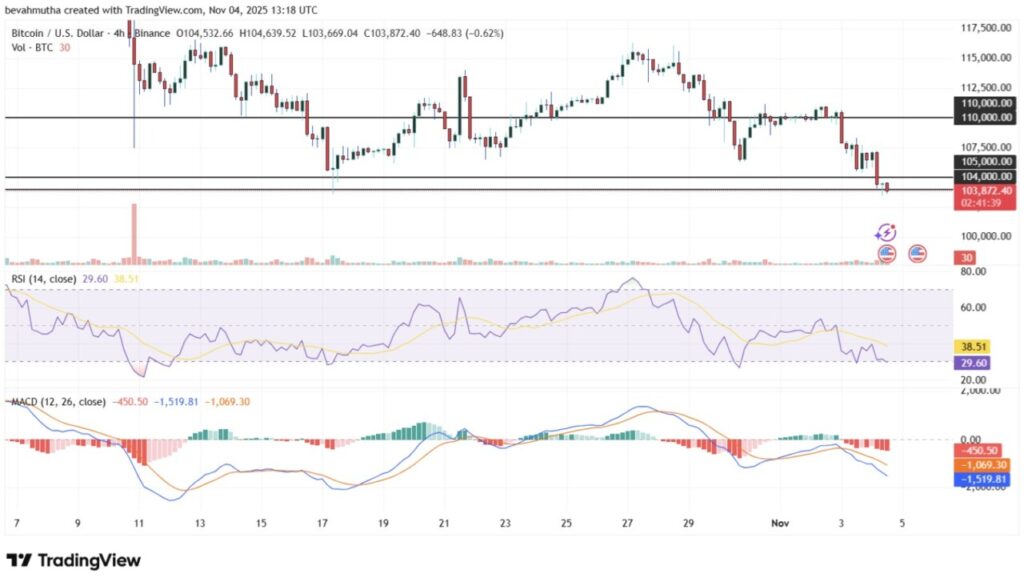Select the Bitcoin / U.S. Dollar symbol title

click(x=70, y=33)
